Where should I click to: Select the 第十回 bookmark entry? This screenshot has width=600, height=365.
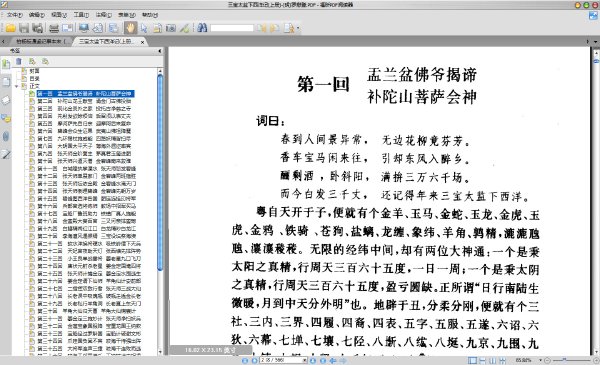coord(84,161)
